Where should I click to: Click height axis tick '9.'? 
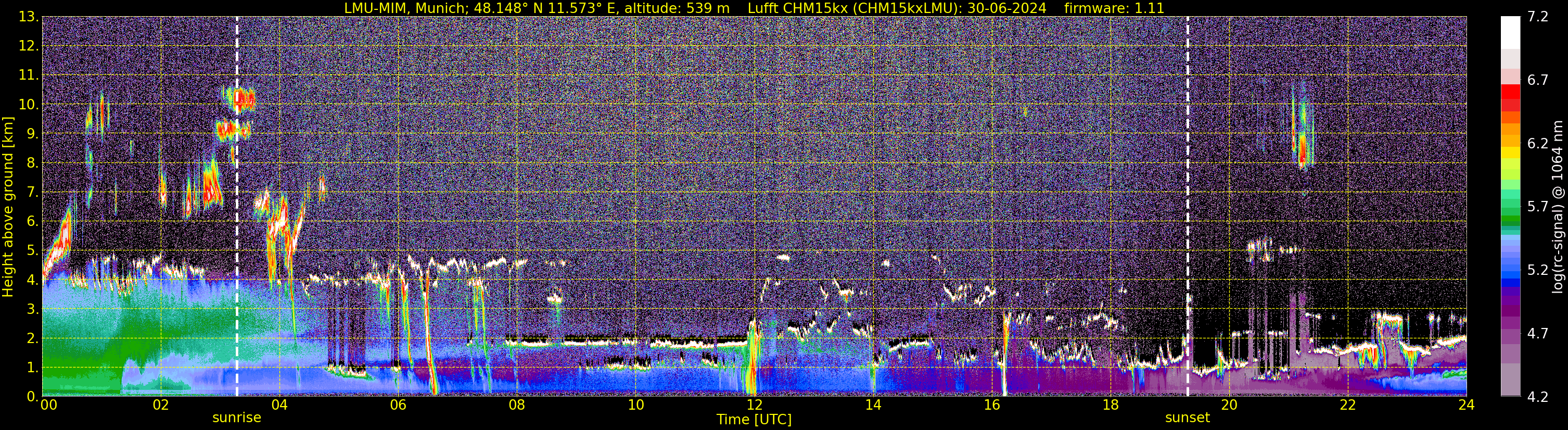click(x=32, y=133)
